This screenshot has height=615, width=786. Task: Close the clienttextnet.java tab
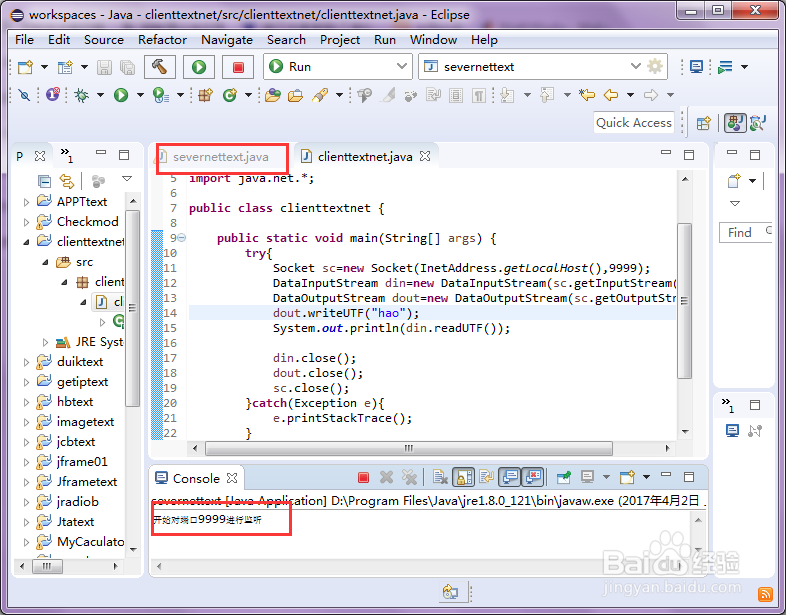tap(425, 156)
